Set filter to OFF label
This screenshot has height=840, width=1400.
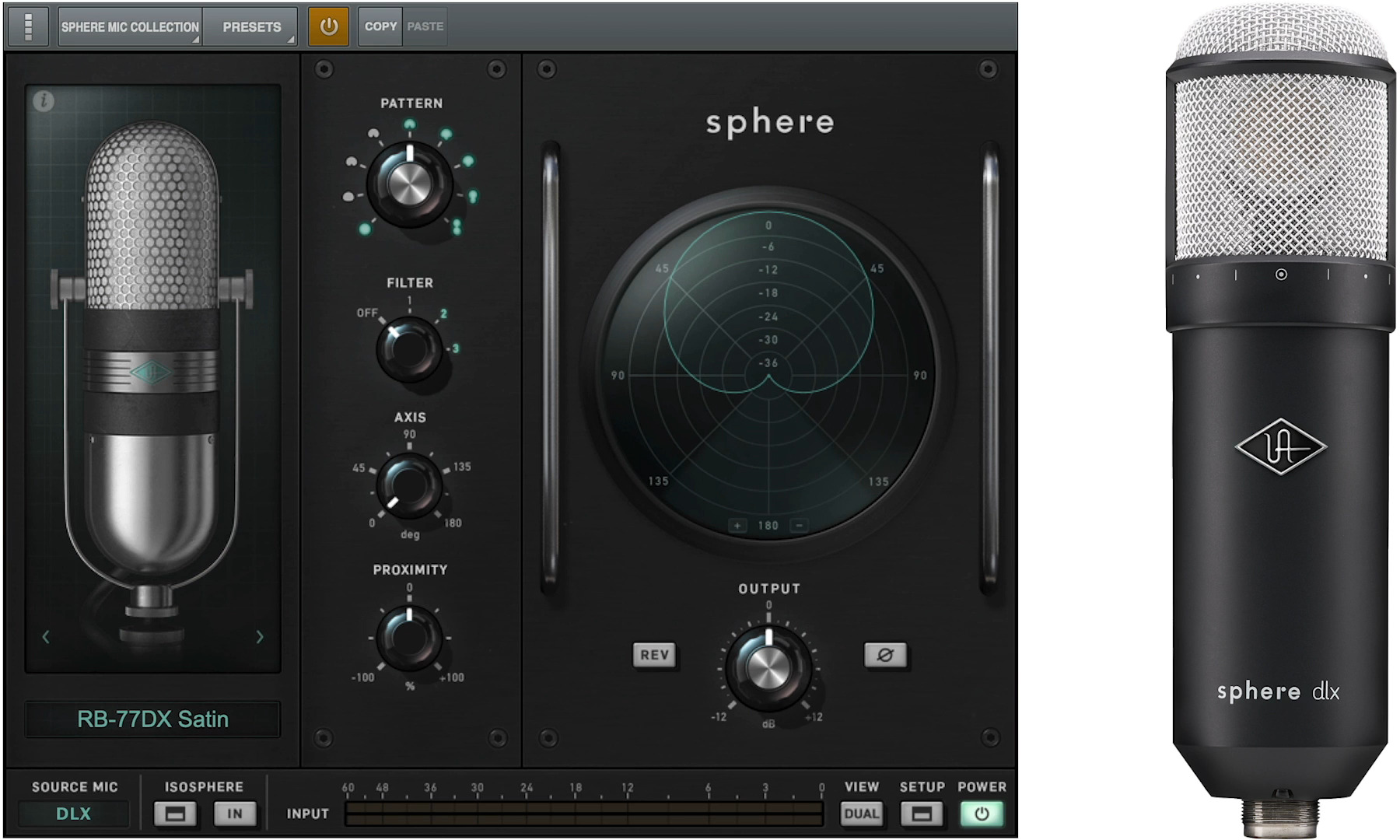[367, 313]
